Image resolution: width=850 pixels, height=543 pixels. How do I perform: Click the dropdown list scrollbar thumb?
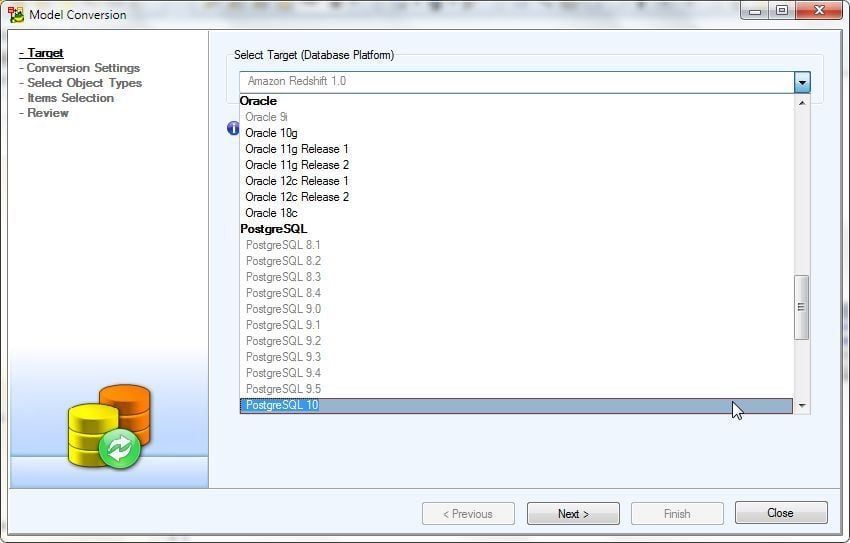[802, 307]
